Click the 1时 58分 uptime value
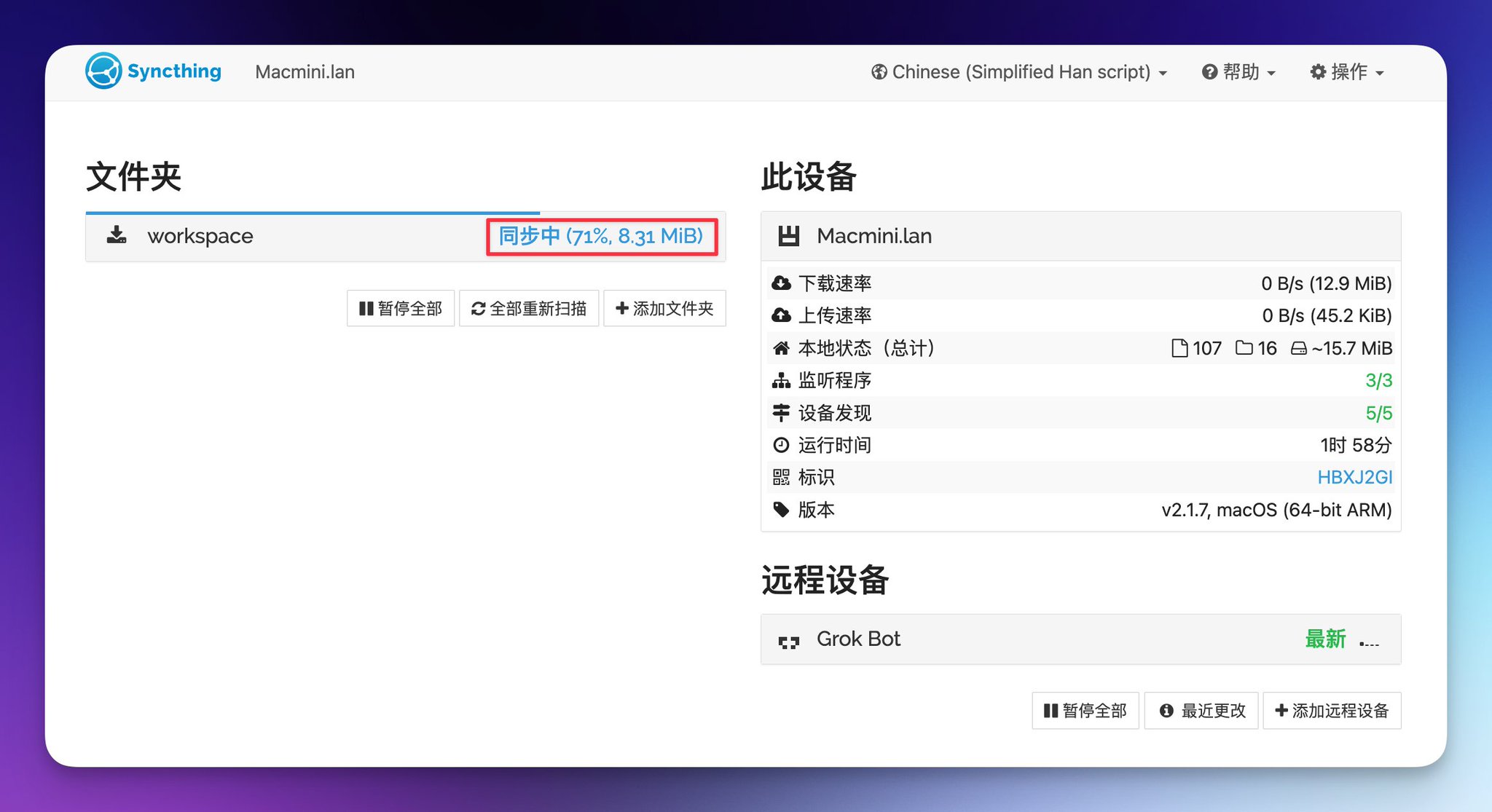The height and width of the screenshot is (812, 1492). tap(1356, 445)
